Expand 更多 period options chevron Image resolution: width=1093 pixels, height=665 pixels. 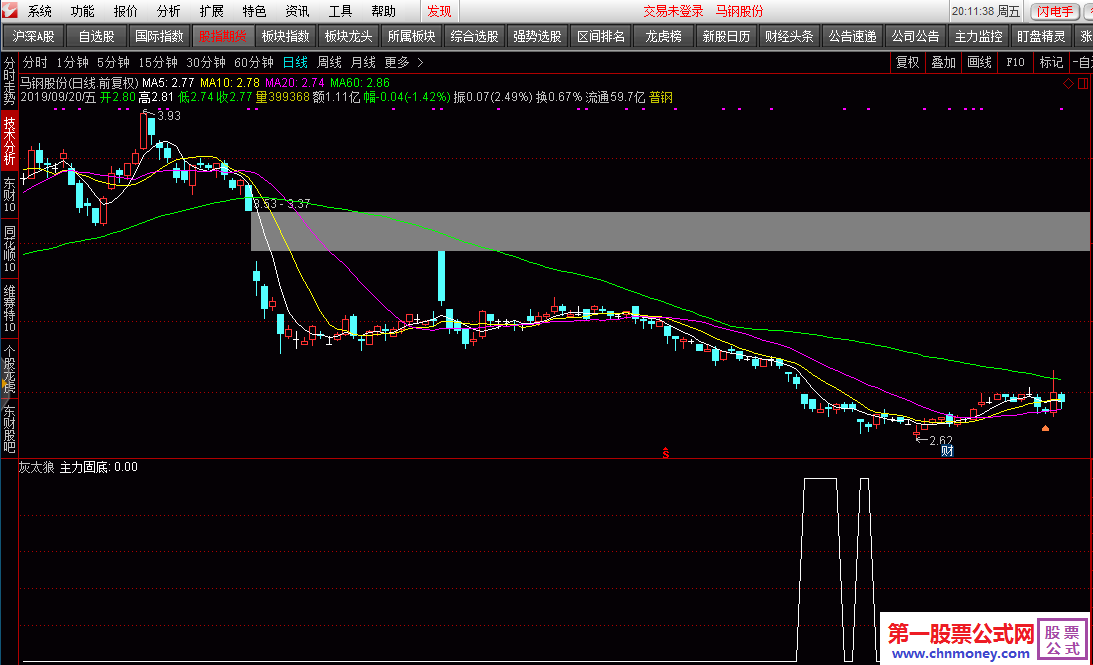pos(420,62)
